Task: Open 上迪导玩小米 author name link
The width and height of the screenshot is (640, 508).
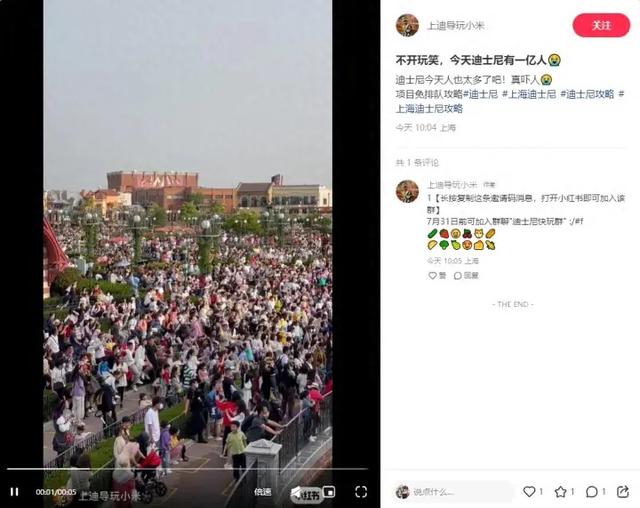Action: click(x=456, y=26)
